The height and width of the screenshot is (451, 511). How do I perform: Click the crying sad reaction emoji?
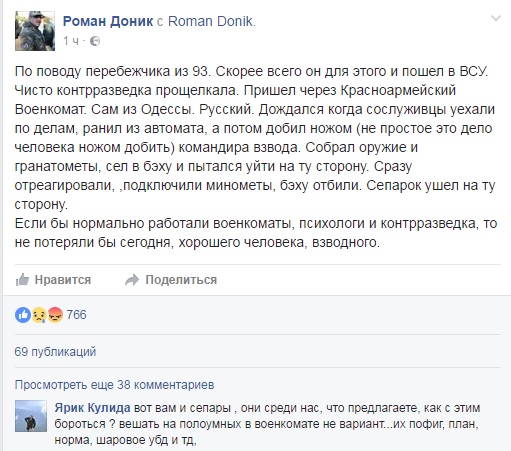point(39,315)
